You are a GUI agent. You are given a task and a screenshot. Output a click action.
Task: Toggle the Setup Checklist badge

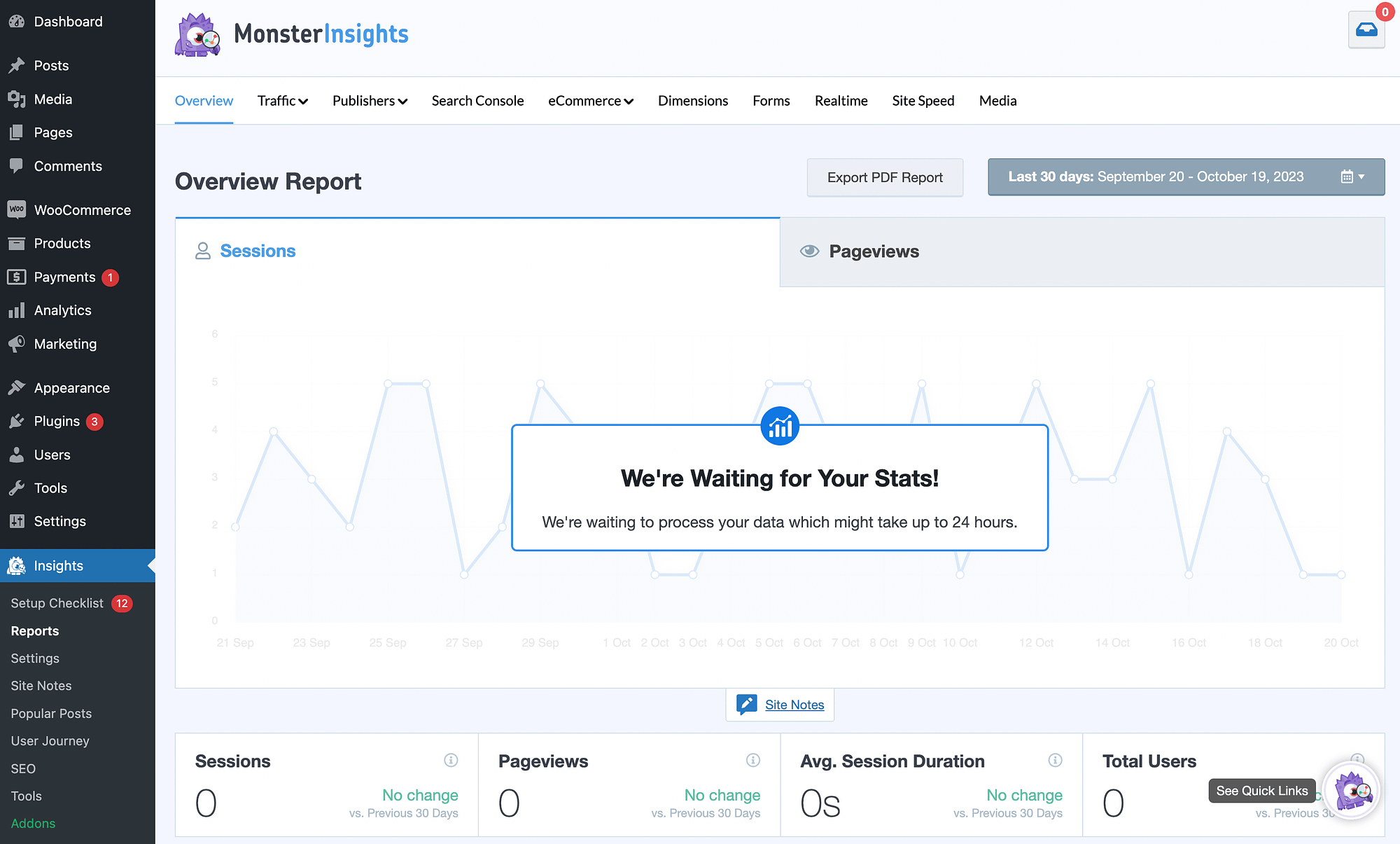120,603
